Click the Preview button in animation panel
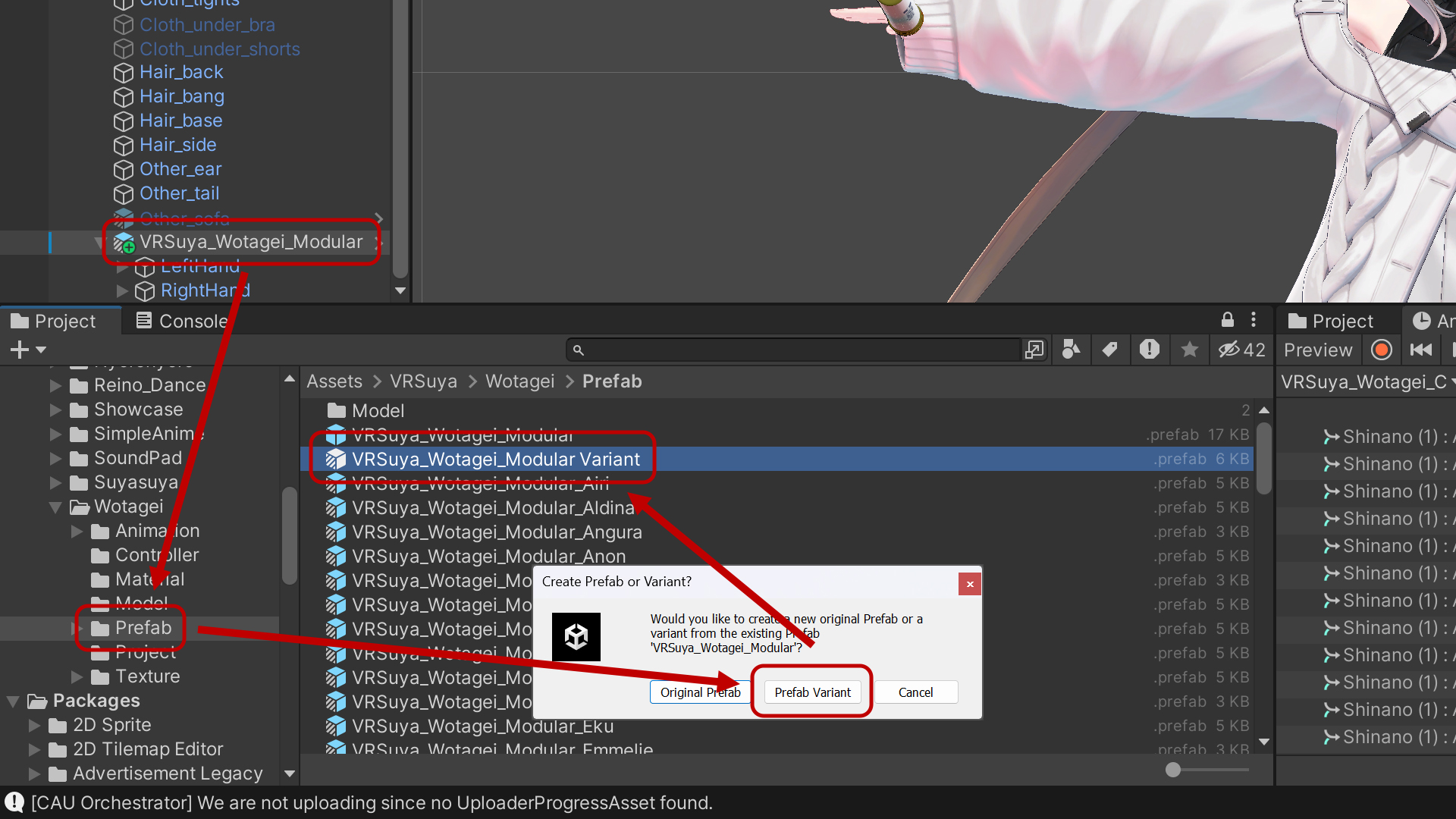The width and height of the screenshot is (1456, 819). [1318, 350]
